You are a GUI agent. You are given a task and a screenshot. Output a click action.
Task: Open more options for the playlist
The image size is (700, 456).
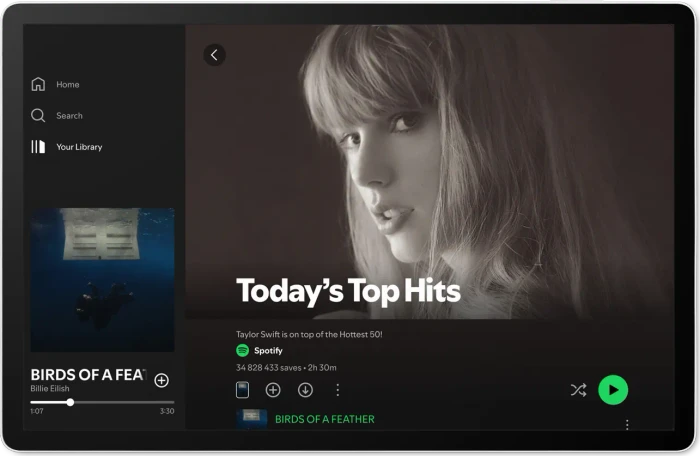tap(338, 390)
